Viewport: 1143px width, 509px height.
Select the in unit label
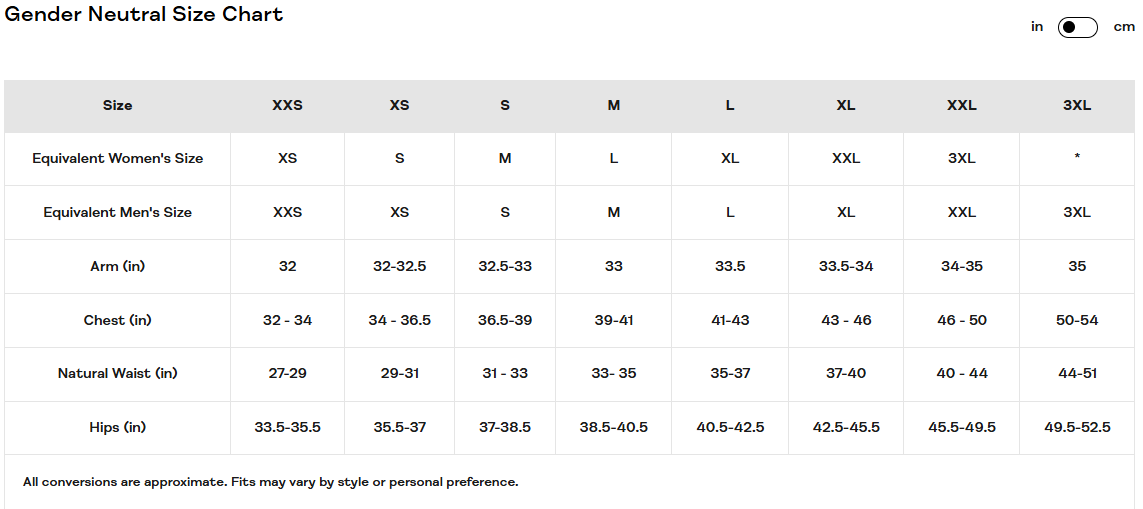[1037, 27]
